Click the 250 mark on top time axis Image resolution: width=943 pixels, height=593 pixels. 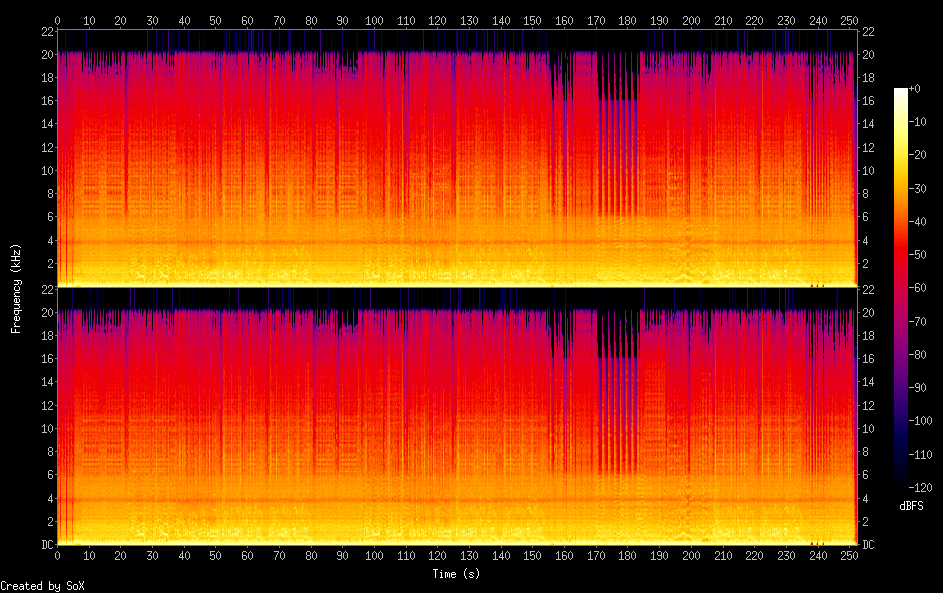[x=850, y=20]
